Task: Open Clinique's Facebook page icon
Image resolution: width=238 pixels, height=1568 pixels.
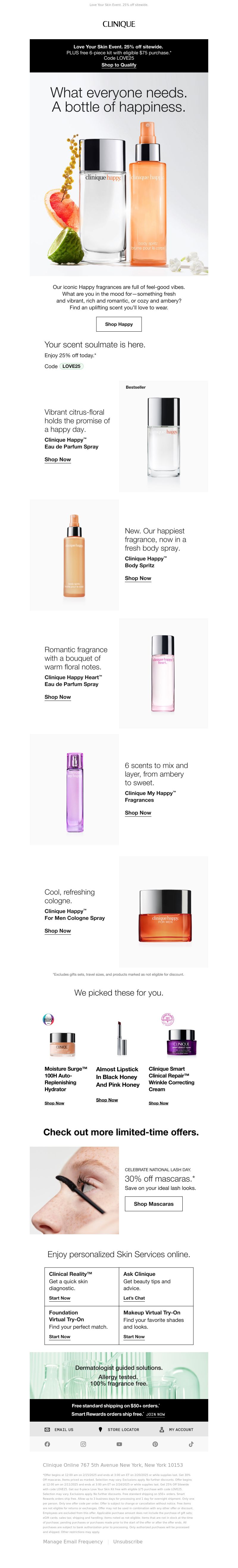Action: 48,1444
